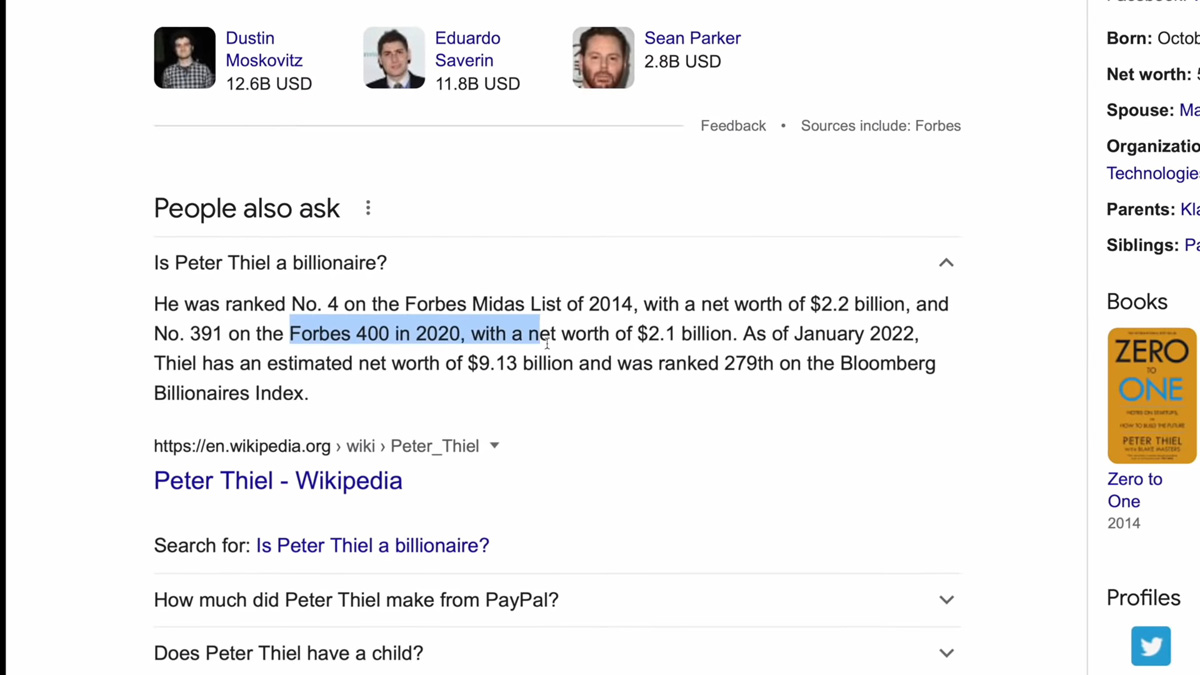Open the Zero to One title link
The image size is (1200, 675).
(1135, 490)
